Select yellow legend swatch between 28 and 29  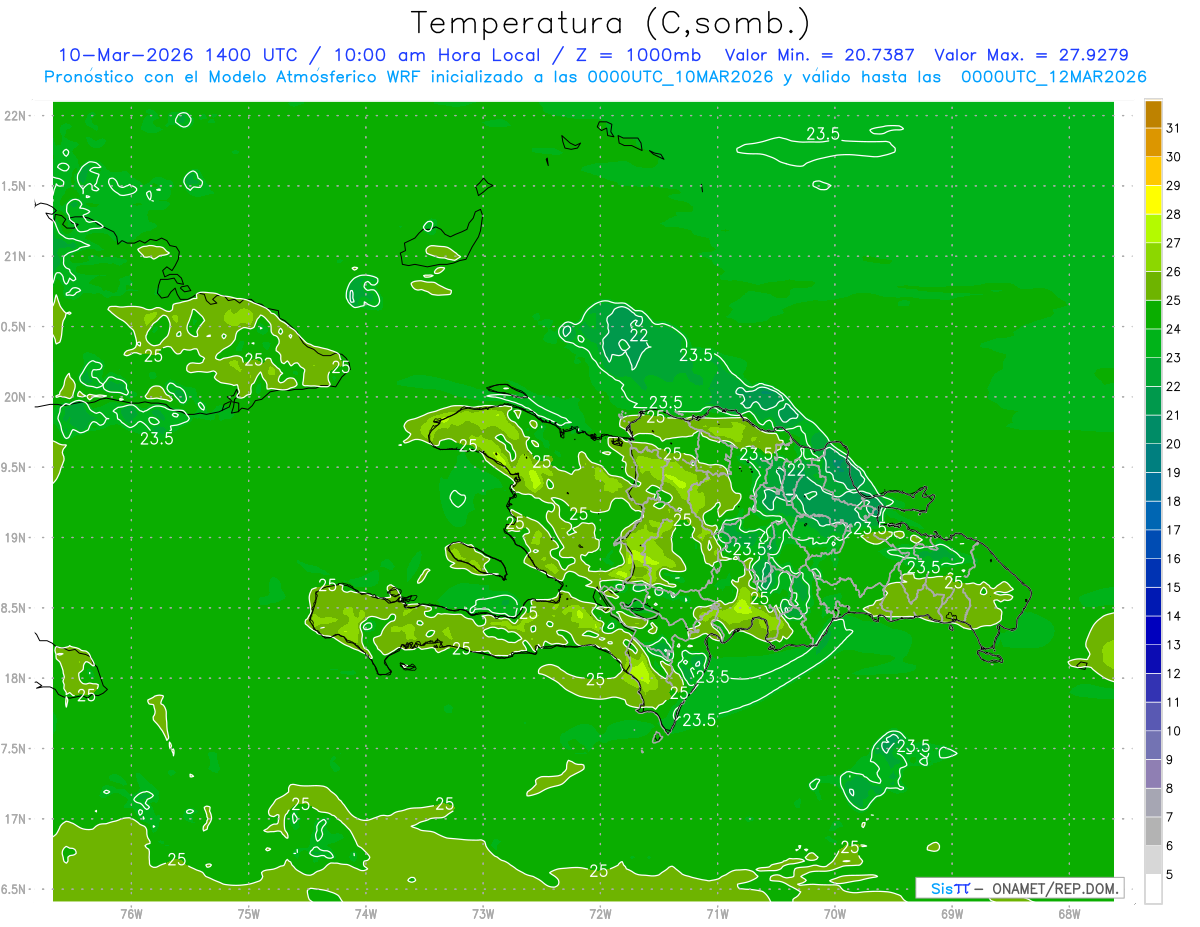pyautogui.click(x=1153, y=201)
